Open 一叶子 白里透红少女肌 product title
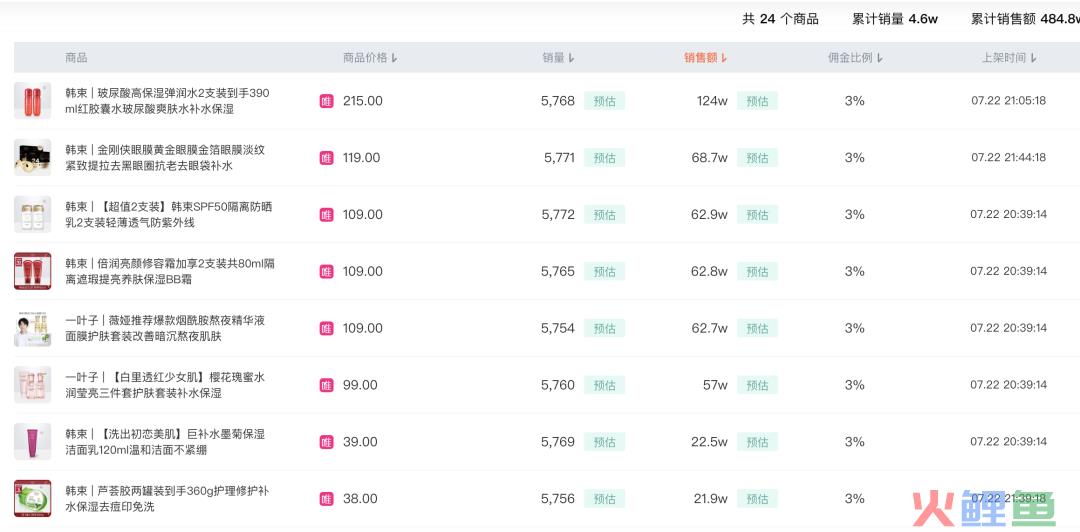1080x532 pixels. tap(165, 385)
